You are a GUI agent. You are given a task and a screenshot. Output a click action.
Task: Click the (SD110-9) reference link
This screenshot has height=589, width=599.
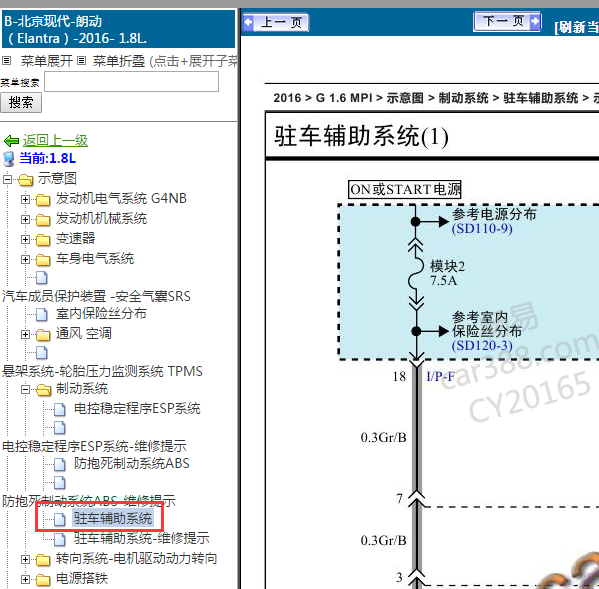coord(482,229)
